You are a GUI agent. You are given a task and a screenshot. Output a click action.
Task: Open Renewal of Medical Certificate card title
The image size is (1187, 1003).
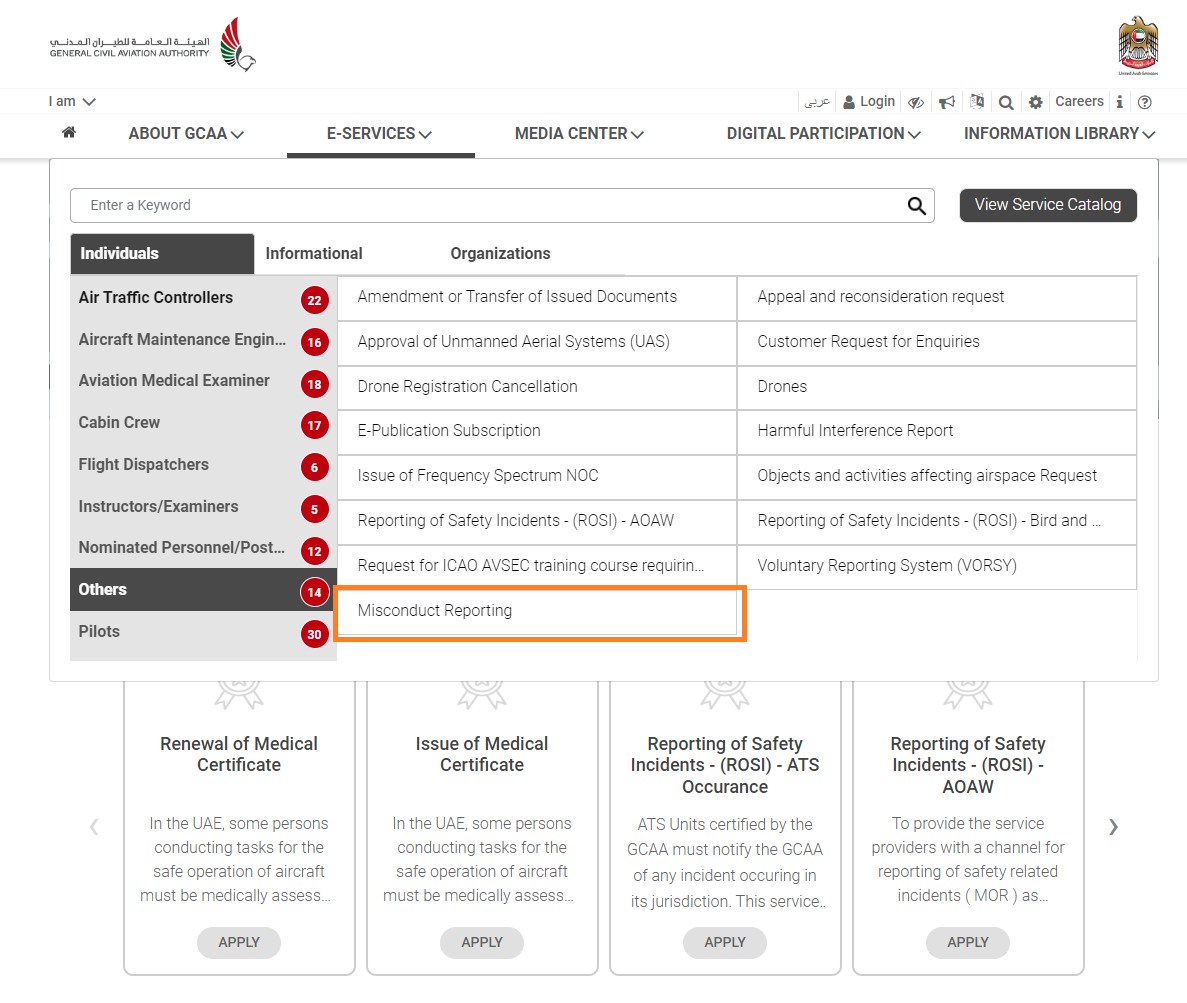click(239, 755)
